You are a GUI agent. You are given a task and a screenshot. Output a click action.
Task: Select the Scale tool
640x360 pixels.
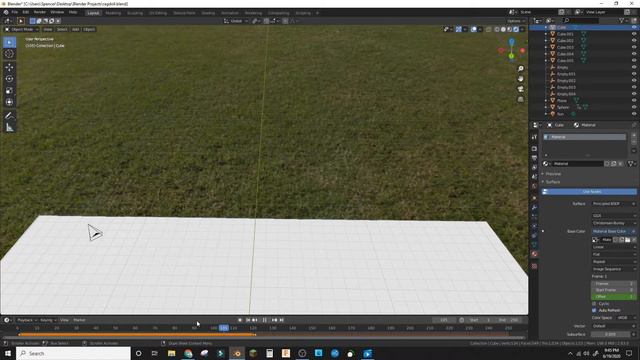tap(9, 91)
